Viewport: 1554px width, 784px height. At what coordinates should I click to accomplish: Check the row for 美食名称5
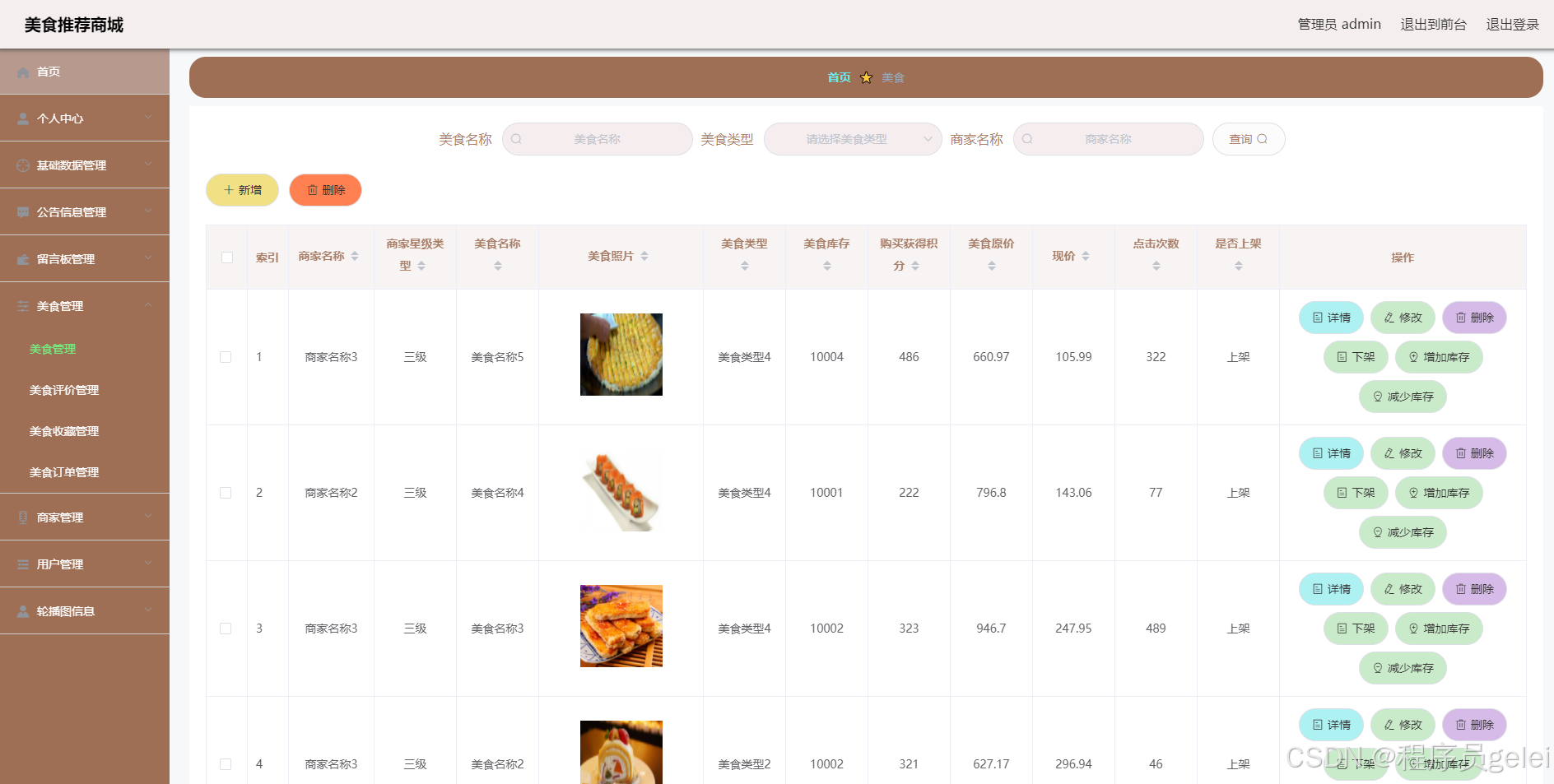[x=226, y=358]
